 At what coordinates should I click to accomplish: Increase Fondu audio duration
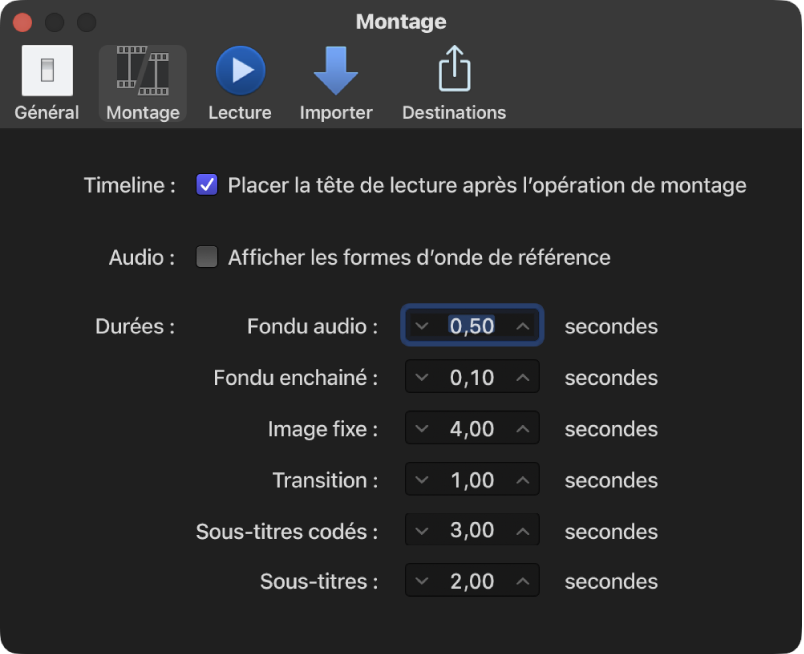click(522, 326)
